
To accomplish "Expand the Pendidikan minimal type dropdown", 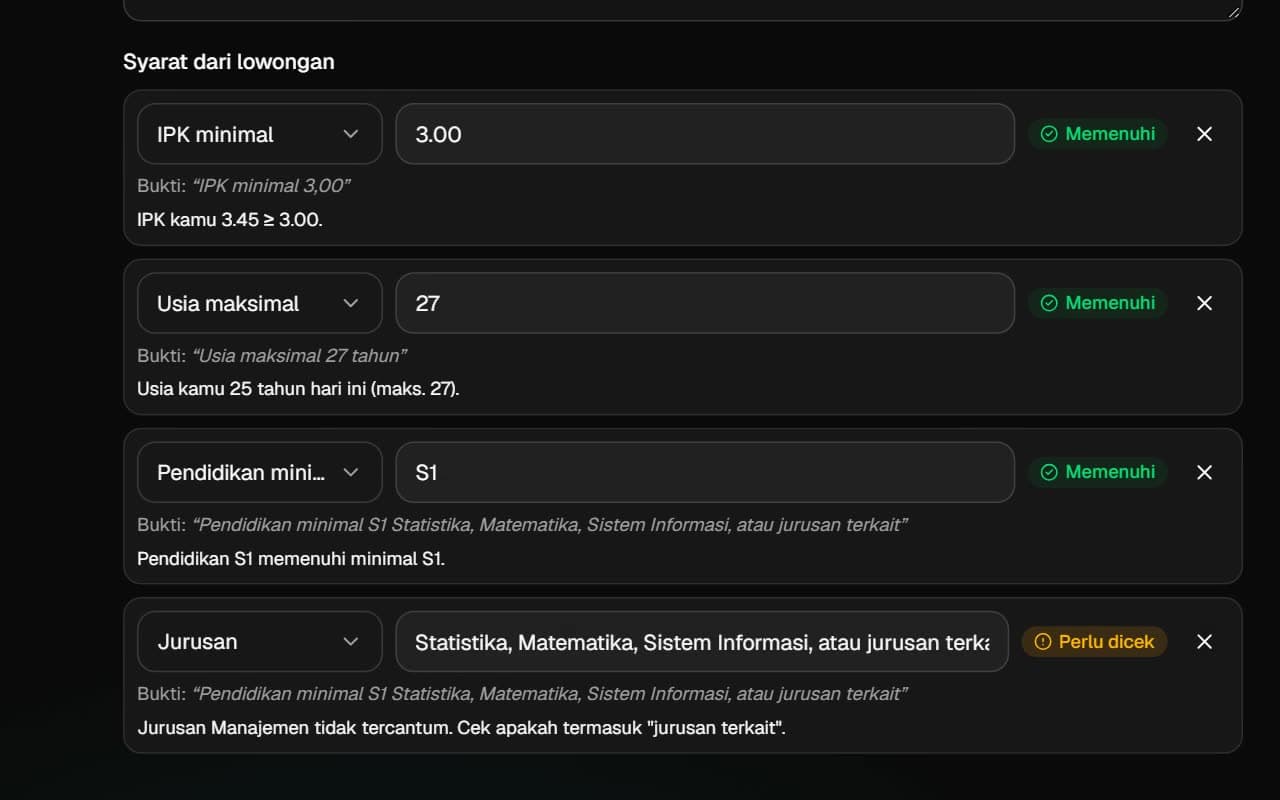I will [260, 472].
